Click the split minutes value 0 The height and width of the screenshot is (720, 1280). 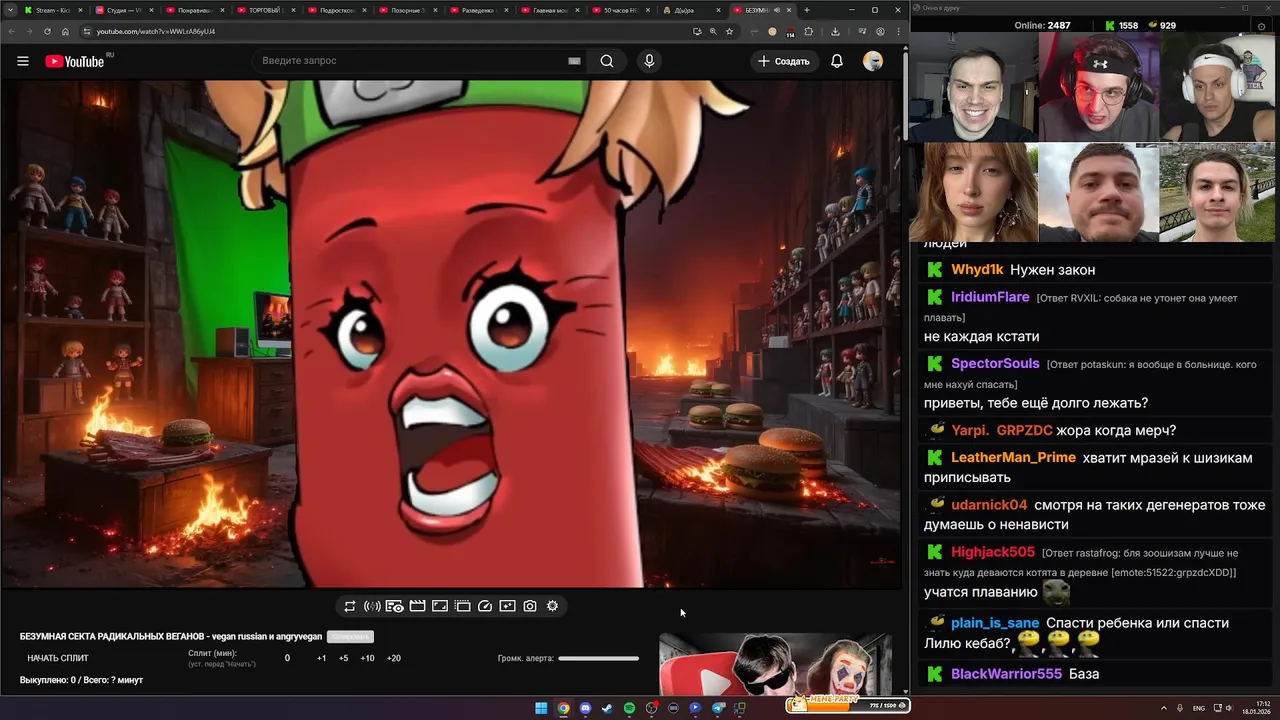[x=287, y=658]
